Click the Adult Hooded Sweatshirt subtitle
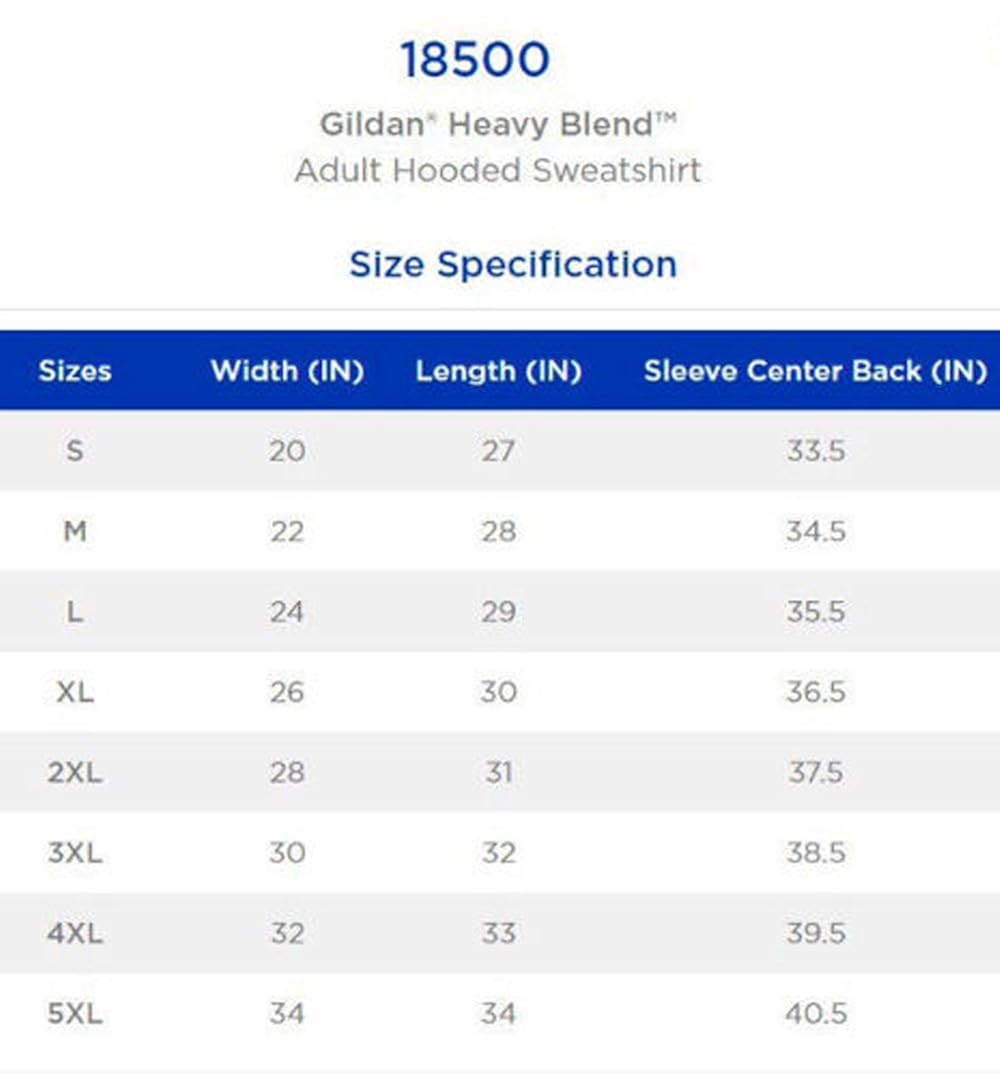 (498, 170)
